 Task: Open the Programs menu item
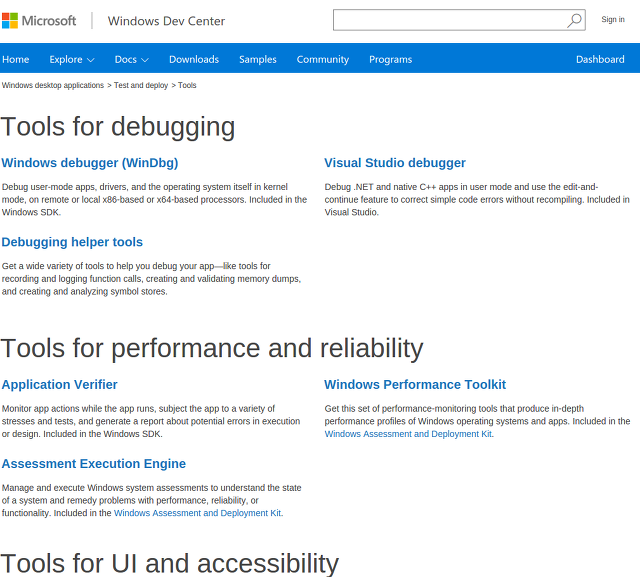[390, 59]
